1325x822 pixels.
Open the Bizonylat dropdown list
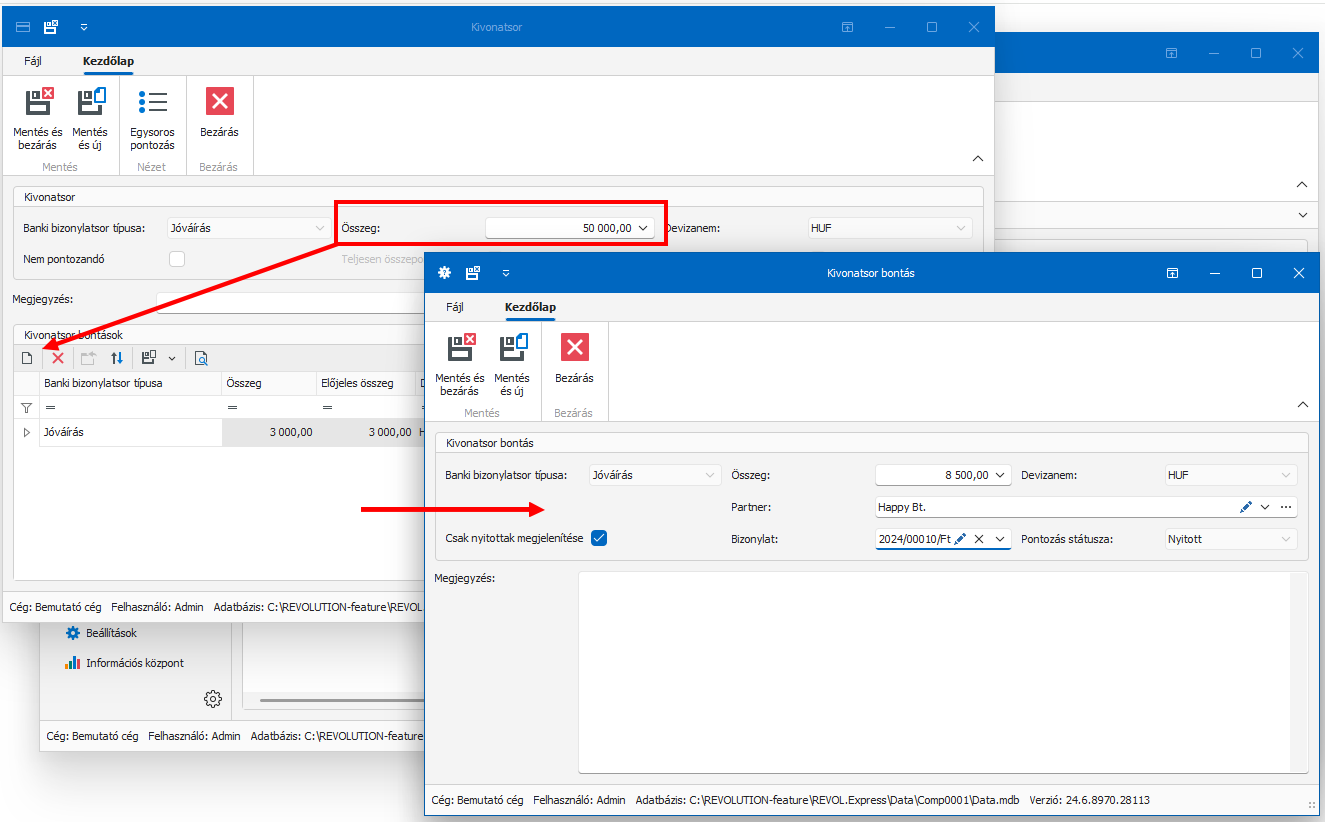(999, 539)
